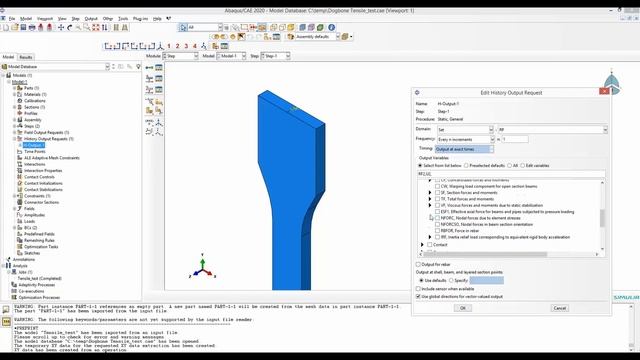Click the frequency 'n' value field
This screenshot has height=360, width=640.
515,139
